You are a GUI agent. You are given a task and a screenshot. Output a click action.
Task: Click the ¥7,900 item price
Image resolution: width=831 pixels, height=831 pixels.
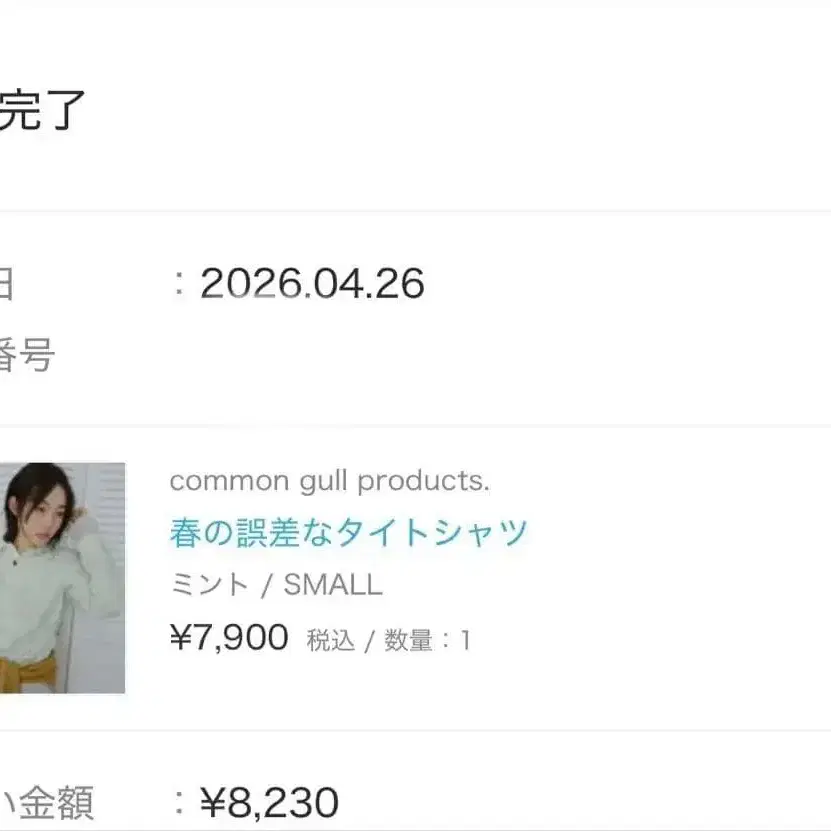pos(229,638)
